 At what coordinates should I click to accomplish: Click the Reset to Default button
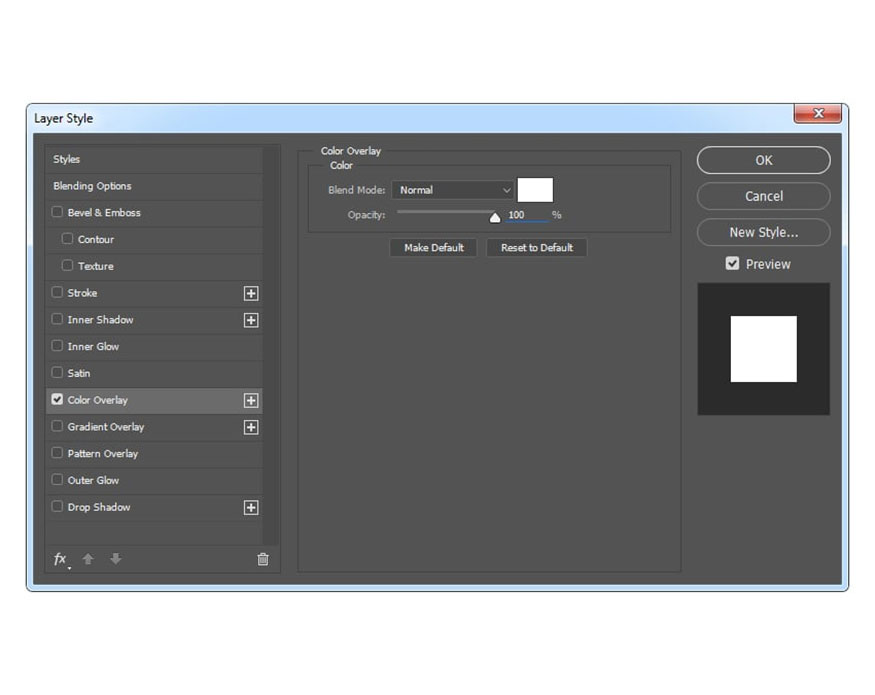coord(537,248)
